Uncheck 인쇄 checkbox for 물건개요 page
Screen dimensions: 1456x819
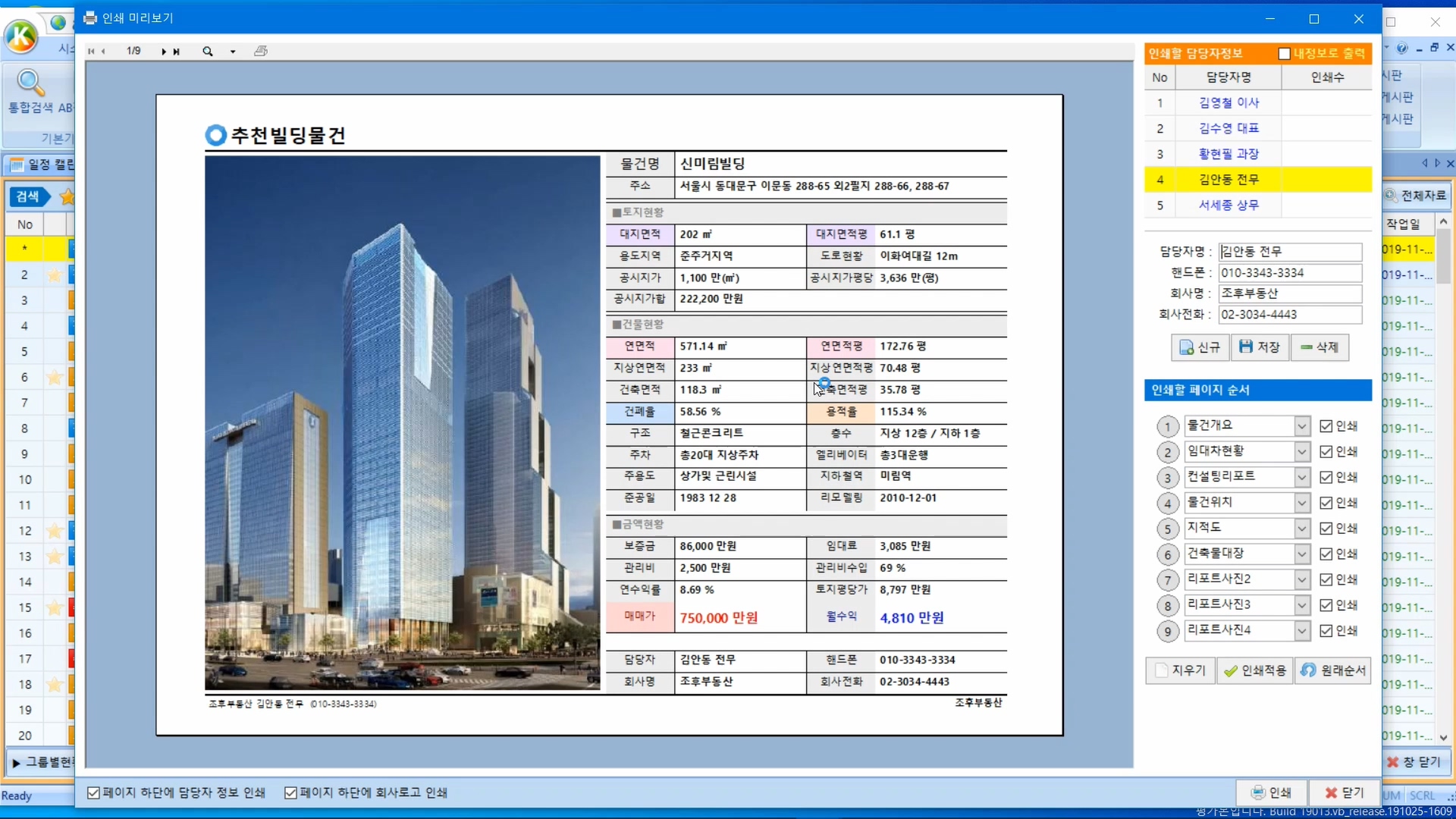tap(1326, 426)
